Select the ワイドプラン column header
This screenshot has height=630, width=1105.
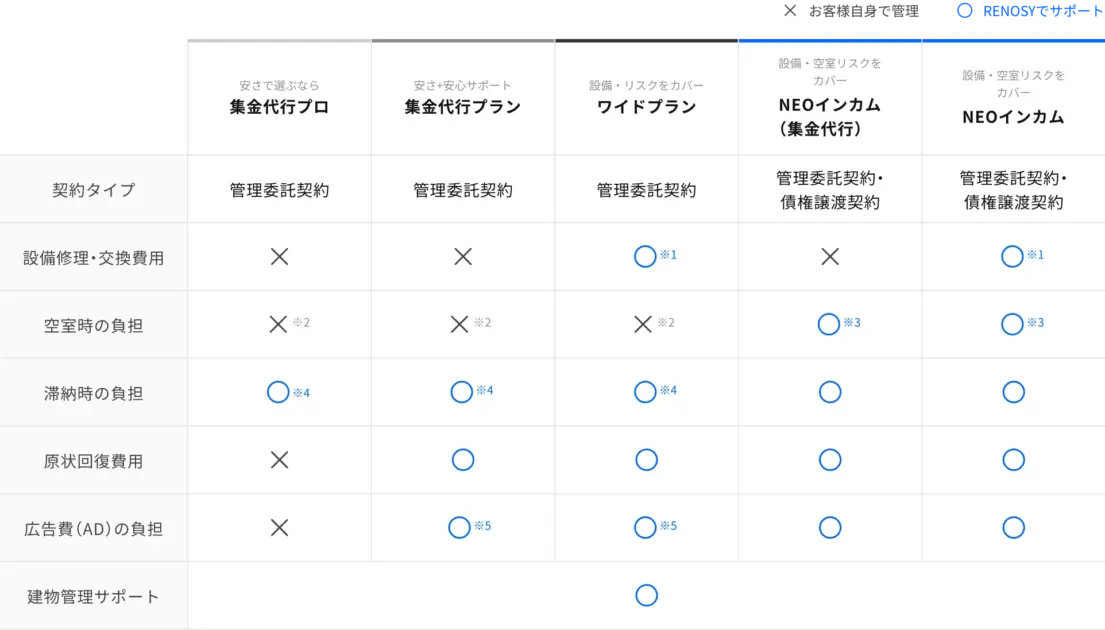click(646, 106)
